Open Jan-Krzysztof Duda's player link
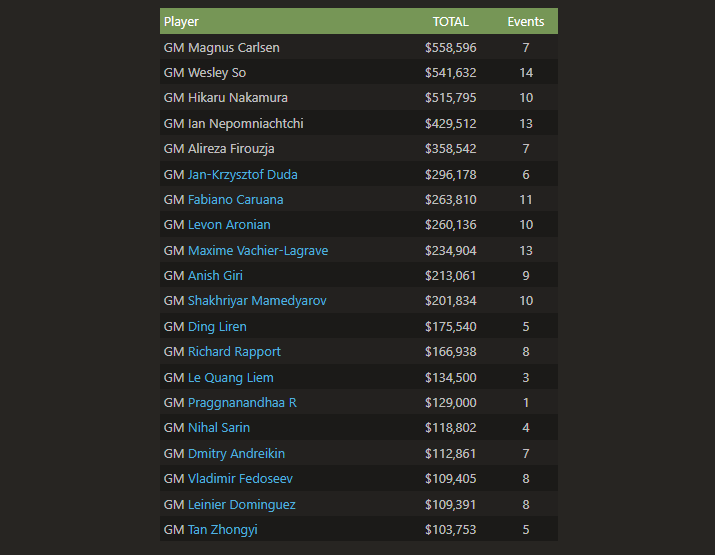Viewport: 715px width, 555px height. click(x=242, y=174)
